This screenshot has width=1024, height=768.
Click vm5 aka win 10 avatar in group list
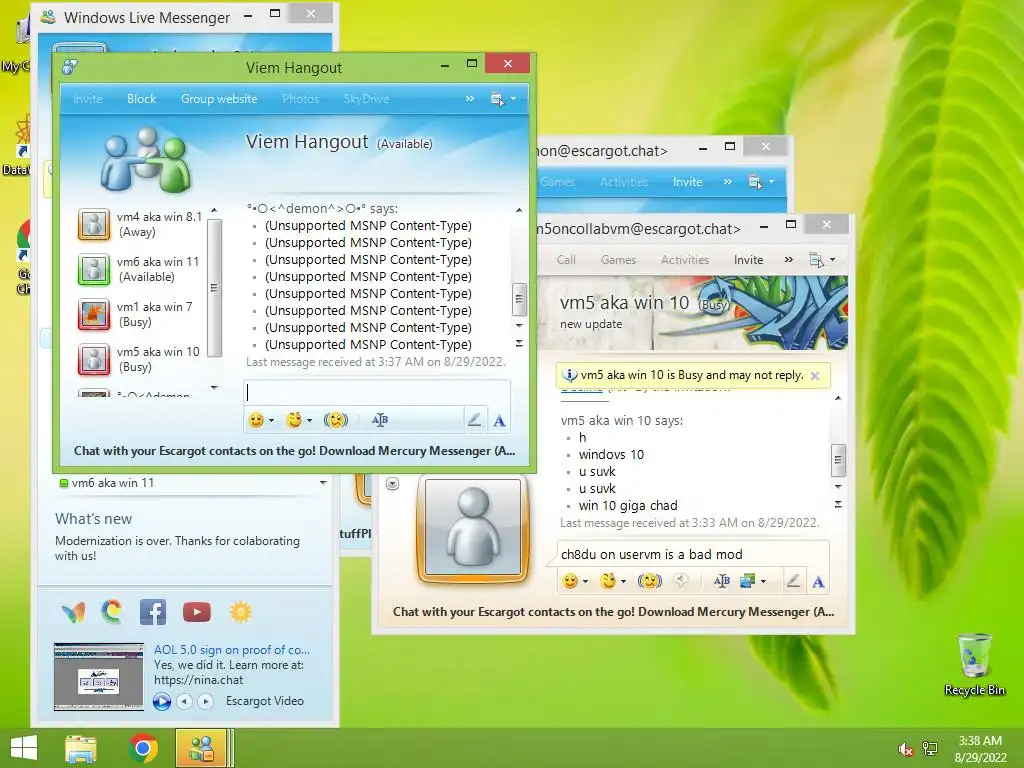[x=94, y=359]
